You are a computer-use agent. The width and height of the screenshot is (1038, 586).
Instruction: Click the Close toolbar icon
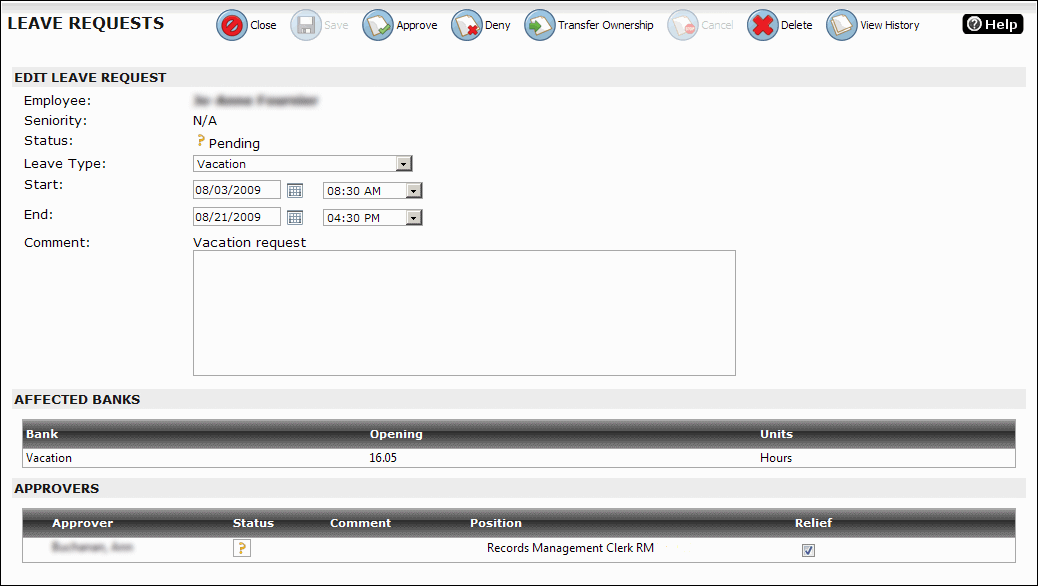coord(231,26)
